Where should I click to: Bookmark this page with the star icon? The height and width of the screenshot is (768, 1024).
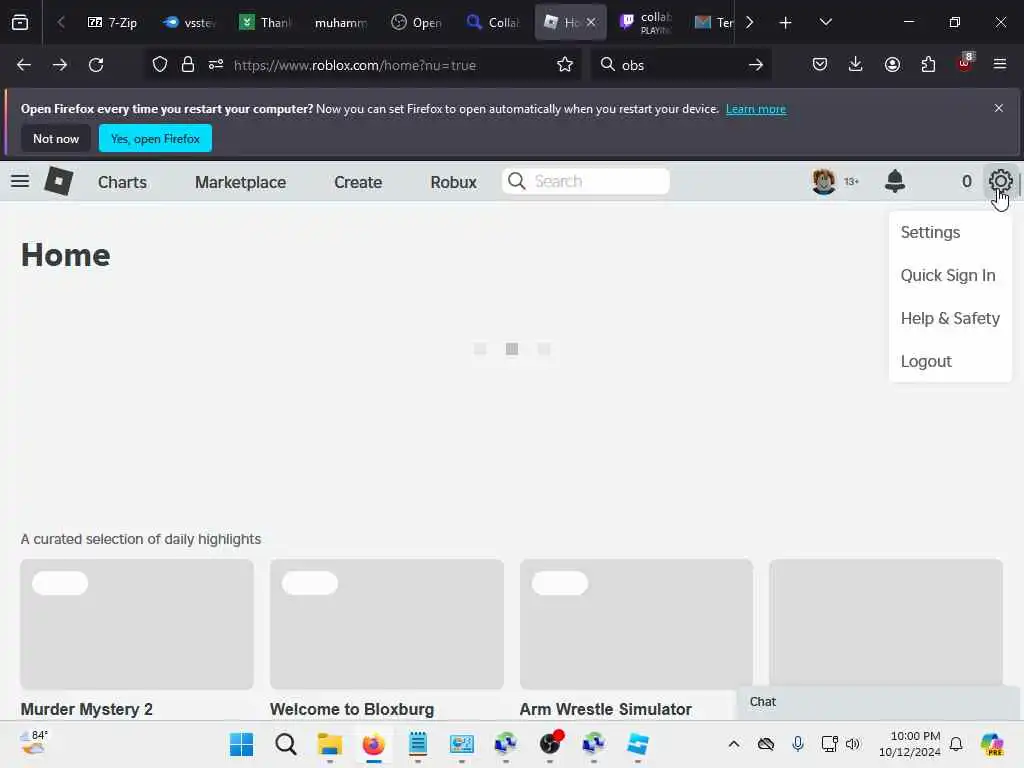pos(565,65)
